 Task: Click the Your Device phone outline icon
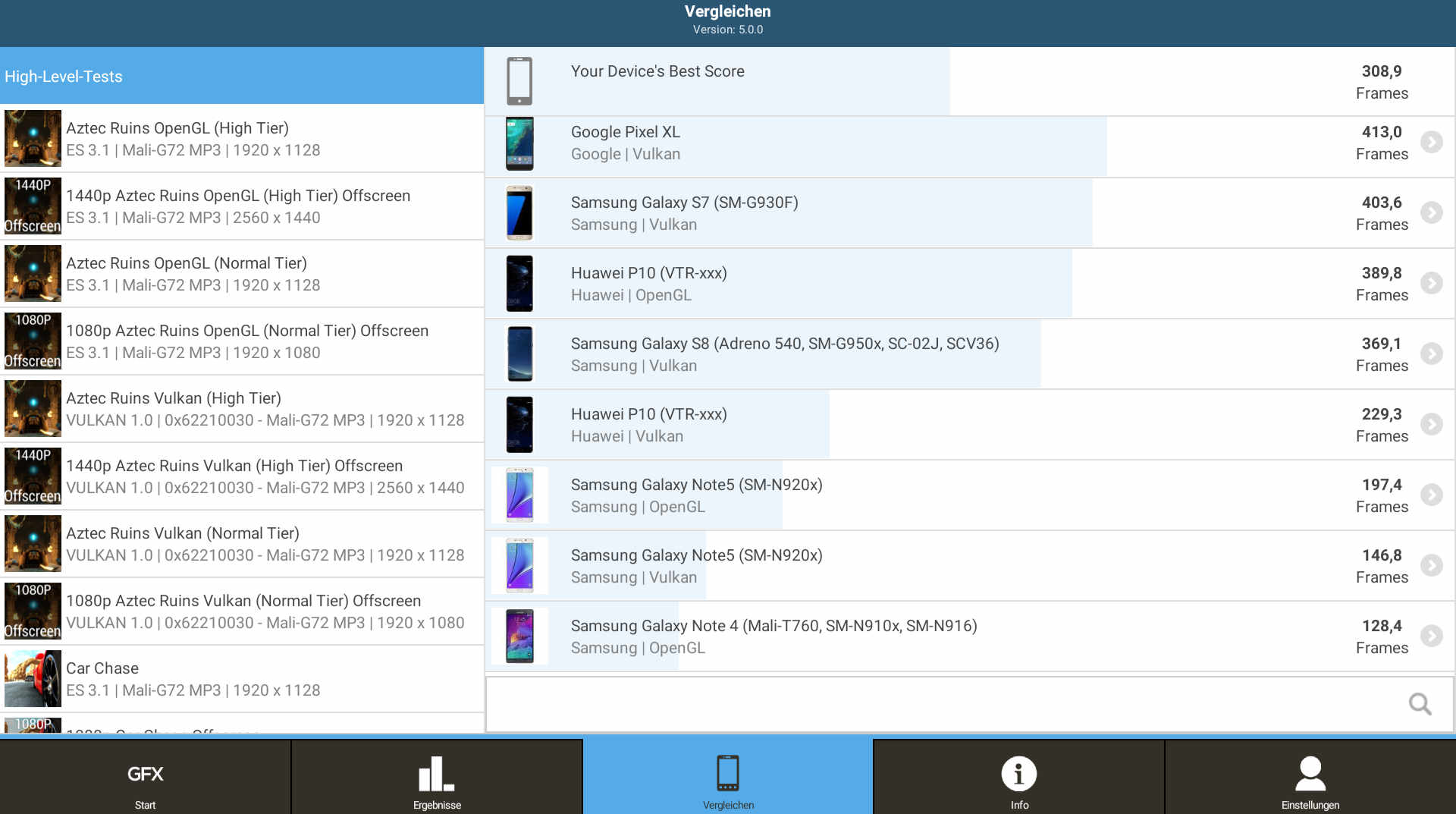(x=519, y=81)
